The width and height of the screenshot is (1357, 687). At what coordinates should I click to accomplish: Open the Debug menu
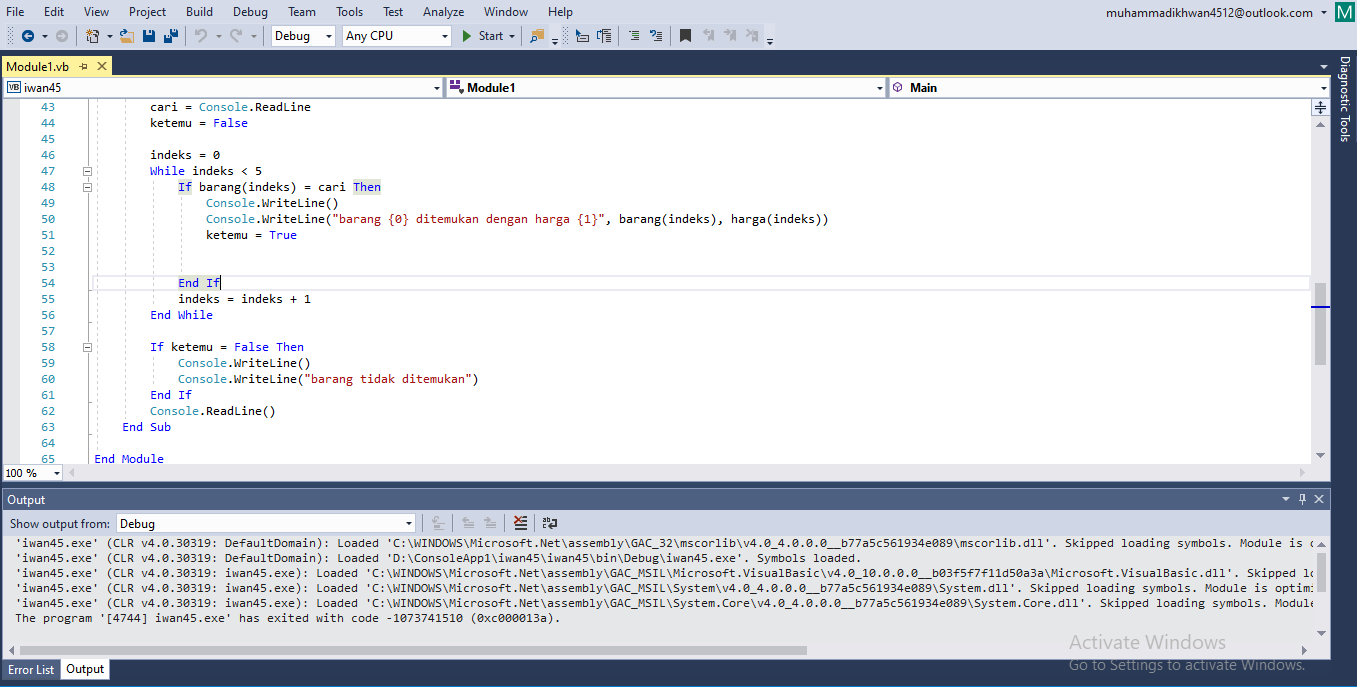tap(250, 12)
